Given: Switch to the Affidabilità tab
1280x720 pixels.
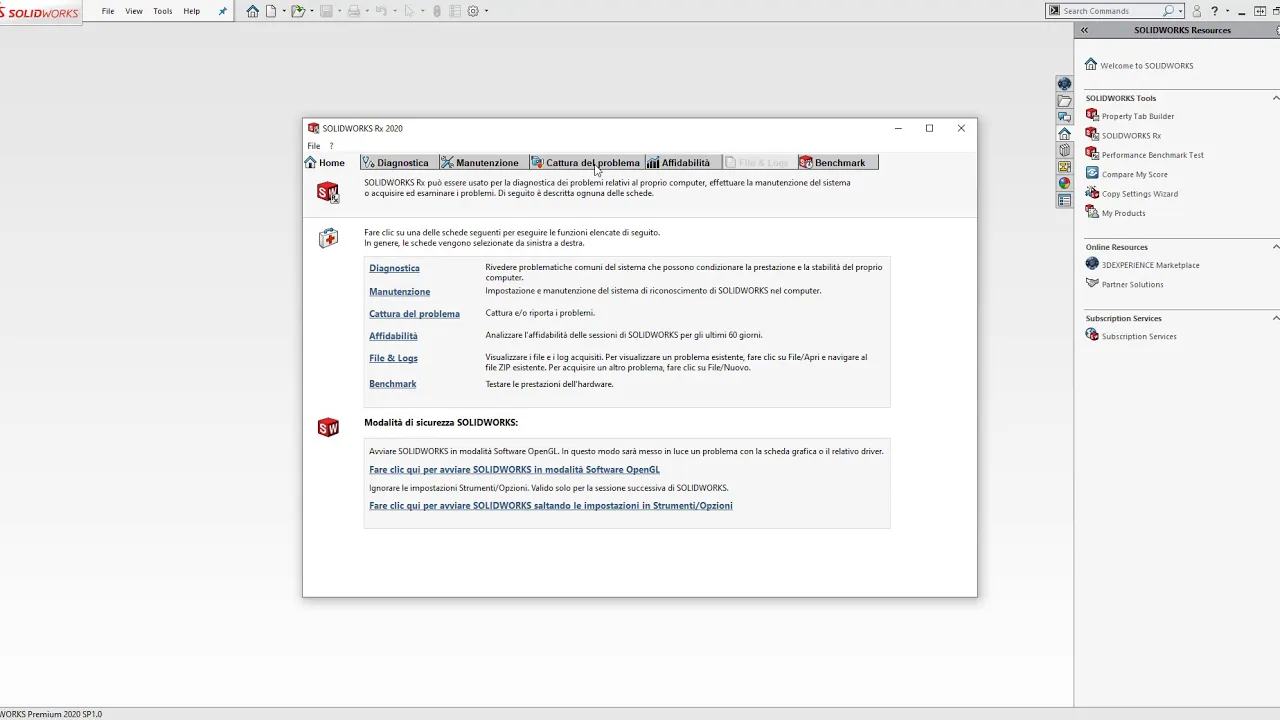Looking at the screenshot, I should [683, 163].
